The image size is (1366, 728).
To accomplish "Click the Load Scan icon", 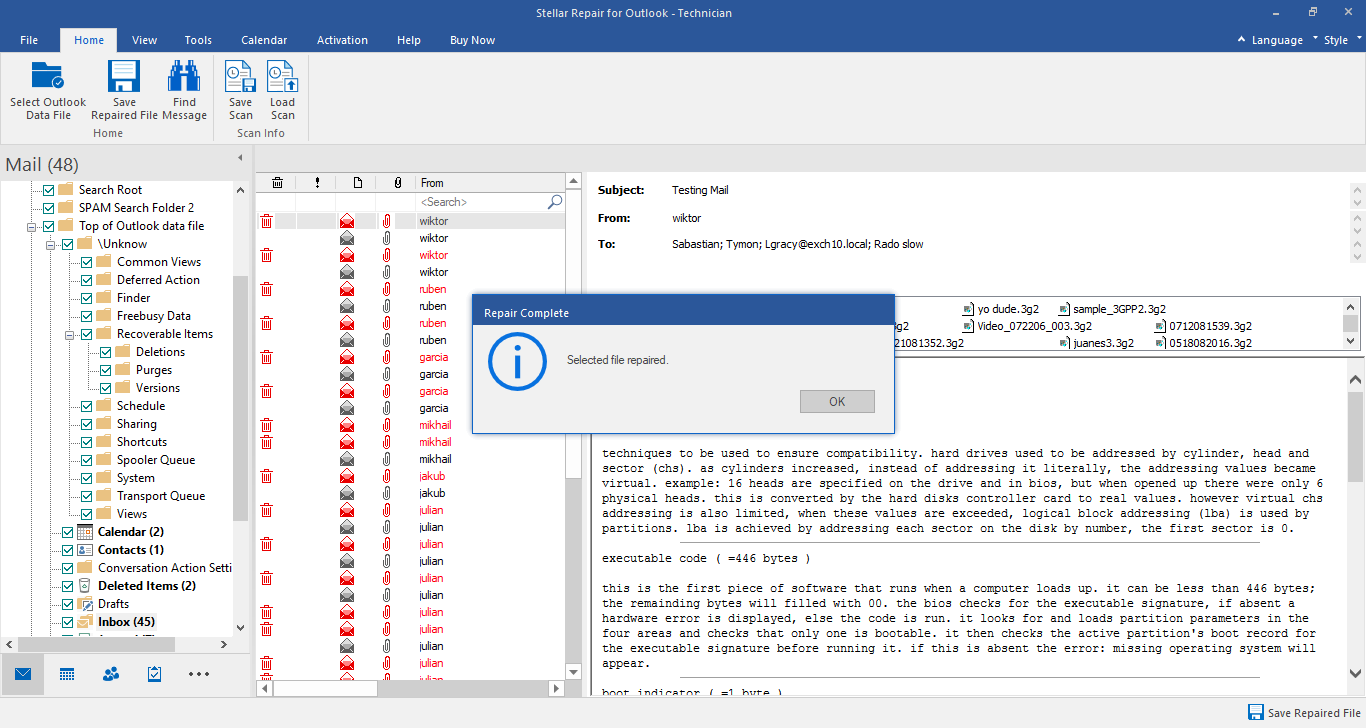I will pos(282,88).
